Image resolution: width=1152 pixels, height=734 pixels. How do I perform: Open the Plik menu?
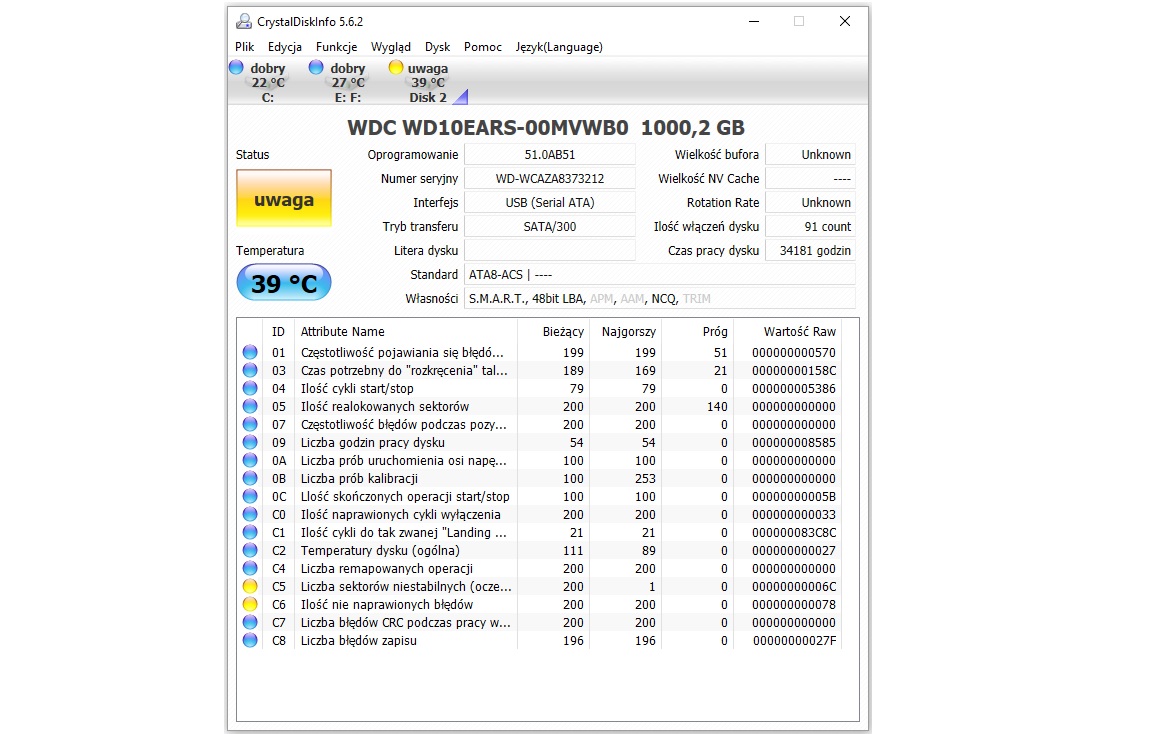tap(245, 47)
